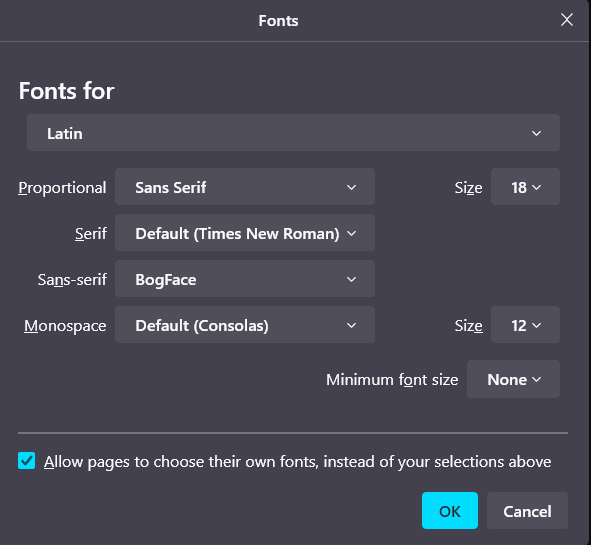Change the Proportional size 18 dropdown
This screenshot has height=545, width=591.
click(x=525, y=187)
